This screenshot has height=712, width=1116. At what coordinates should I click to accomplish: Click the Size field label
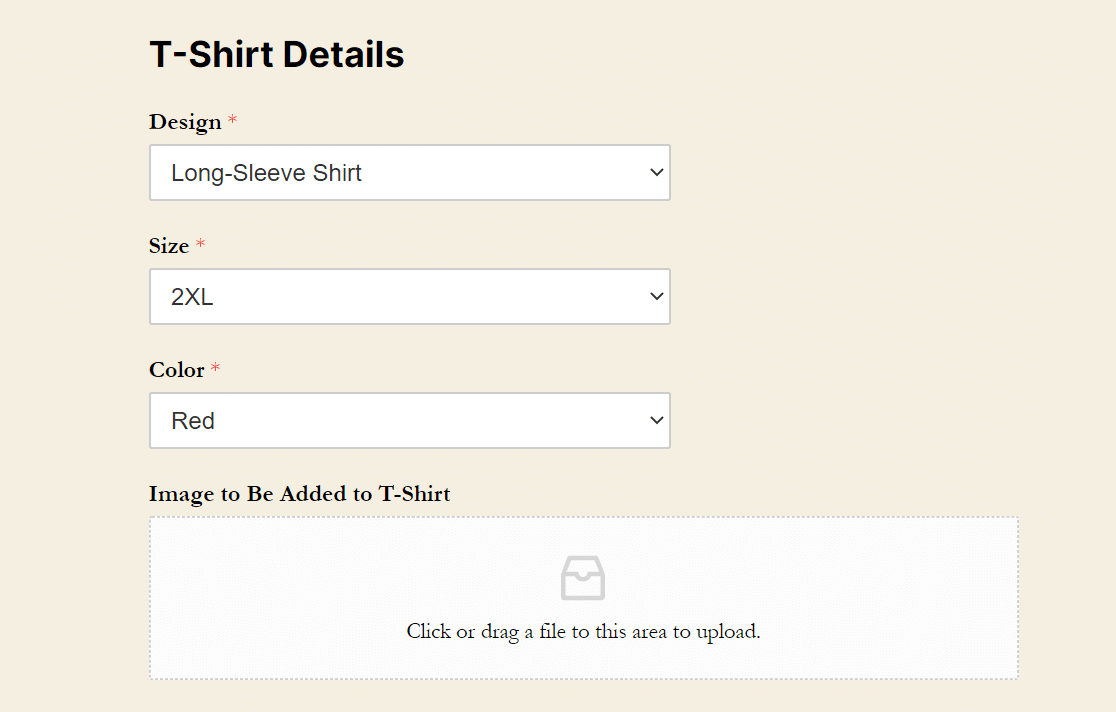(x=169, y=246)
